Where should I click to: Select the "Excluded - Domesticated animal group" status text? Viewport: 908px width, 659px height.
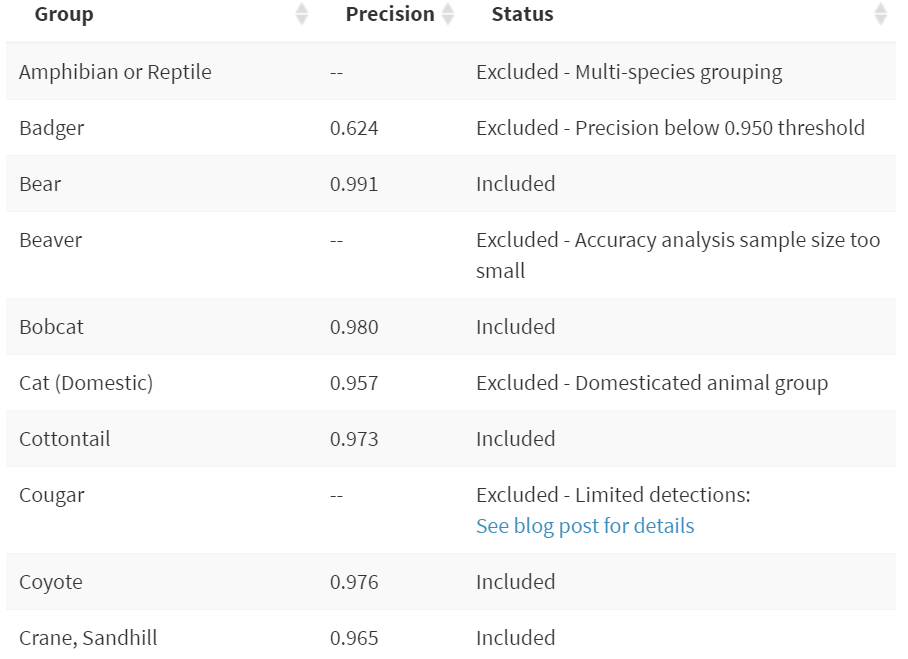click(x=652, y=383)
